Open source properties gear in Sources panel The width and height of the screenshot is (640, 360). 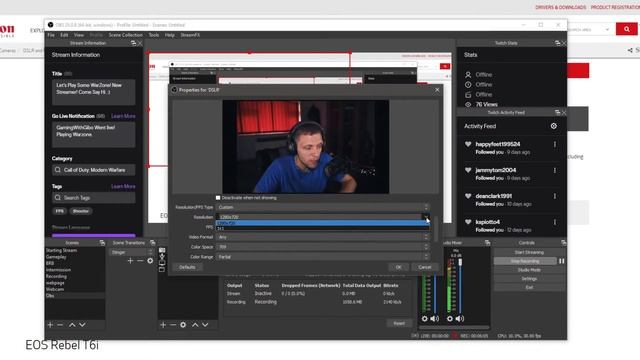(183, 325)
